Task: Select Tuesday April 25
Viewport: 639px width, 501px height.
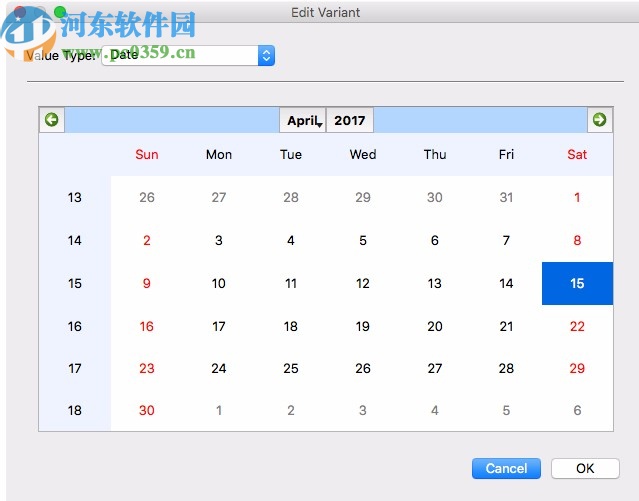Action: click(291, 369)
